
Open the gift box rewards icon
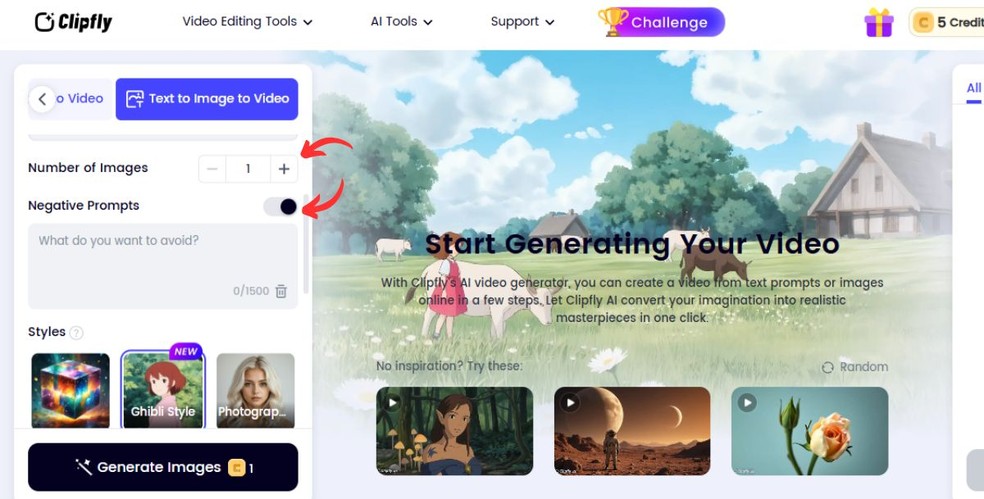pyautogui.click(x=879, y=23)
